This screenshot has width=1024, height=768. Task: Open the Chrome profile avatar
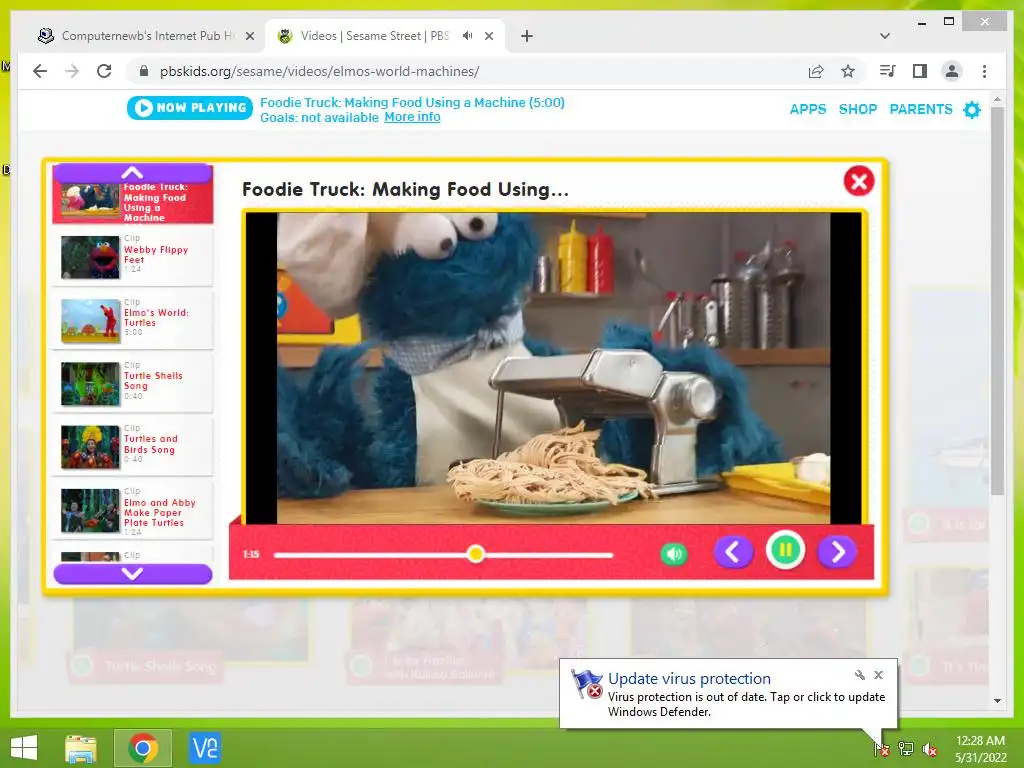coord(952,71)
